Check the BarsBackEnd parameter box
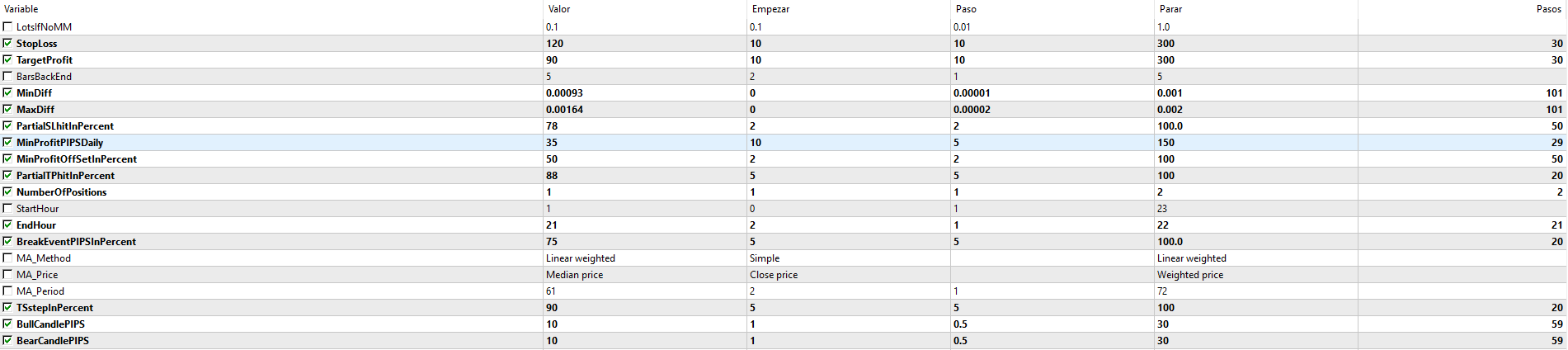1568x350 pixels. 7,76
